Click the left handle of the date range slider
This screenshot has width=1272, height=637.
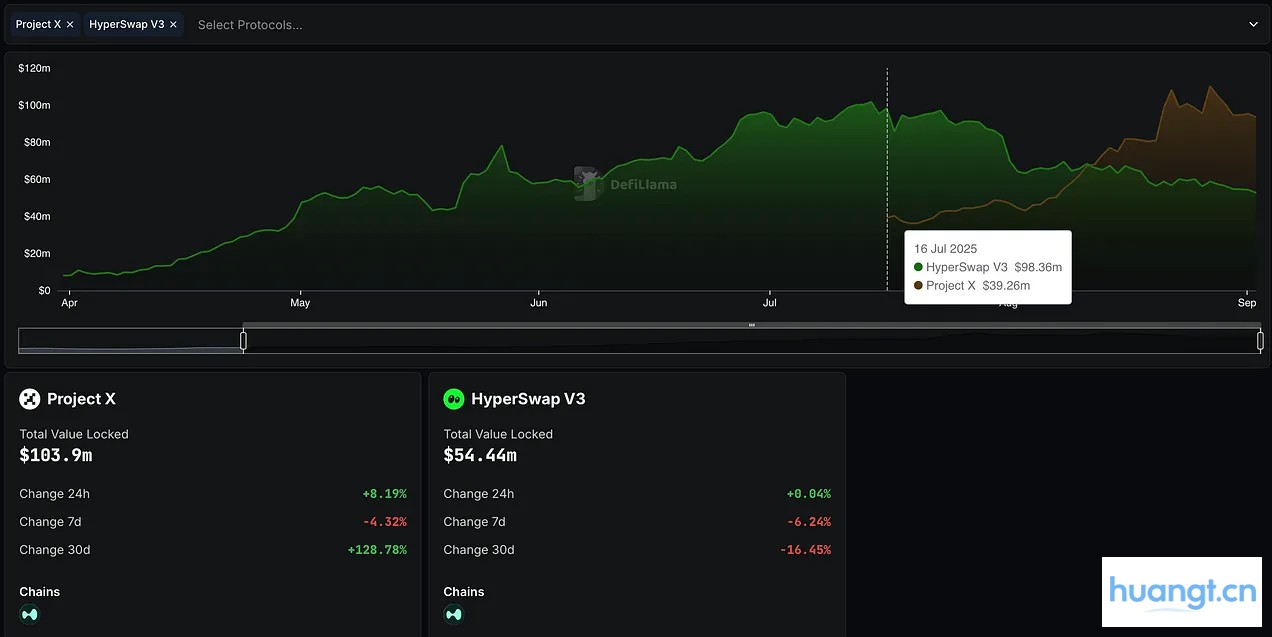click(243, 341)
